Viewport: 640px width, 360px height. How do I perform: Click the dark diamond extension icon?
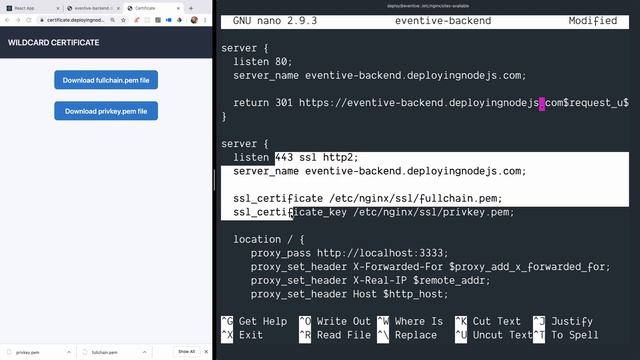tap(179, 20)
